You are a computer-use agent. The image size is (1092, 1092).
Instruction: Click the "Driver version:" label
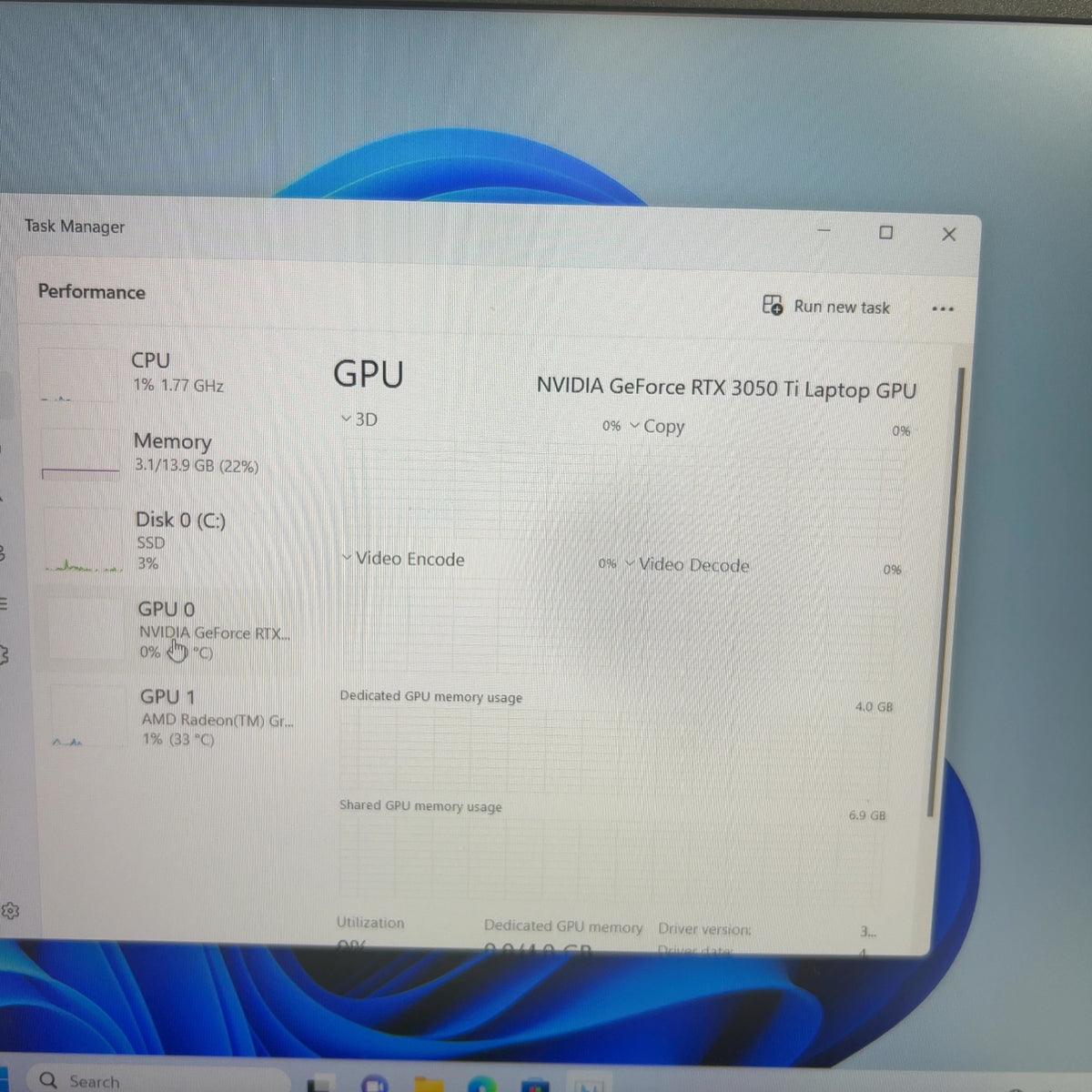click(x=705, y=928)
